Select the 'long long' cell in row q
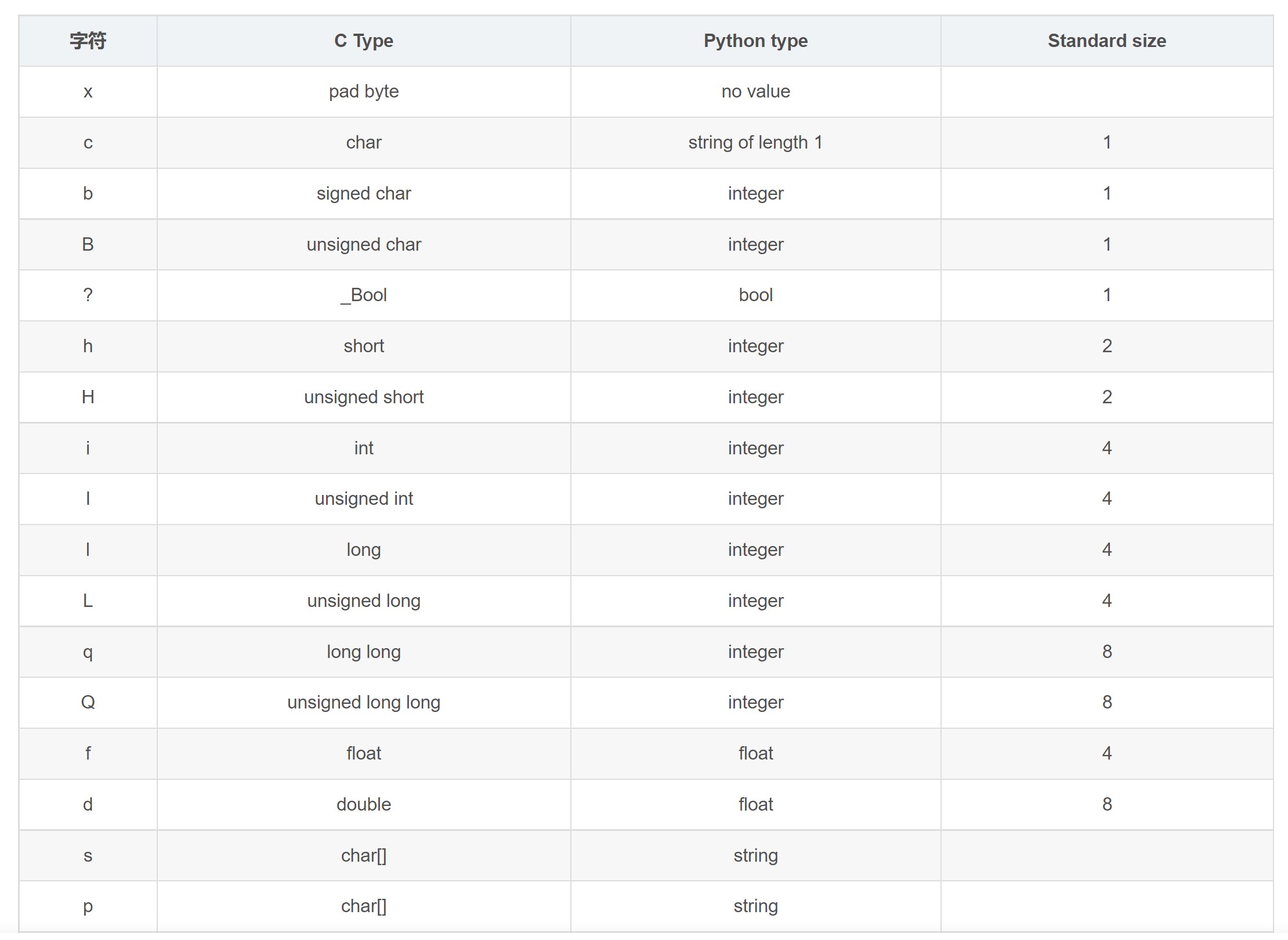The image size is (1288, 940). (364, 652)
